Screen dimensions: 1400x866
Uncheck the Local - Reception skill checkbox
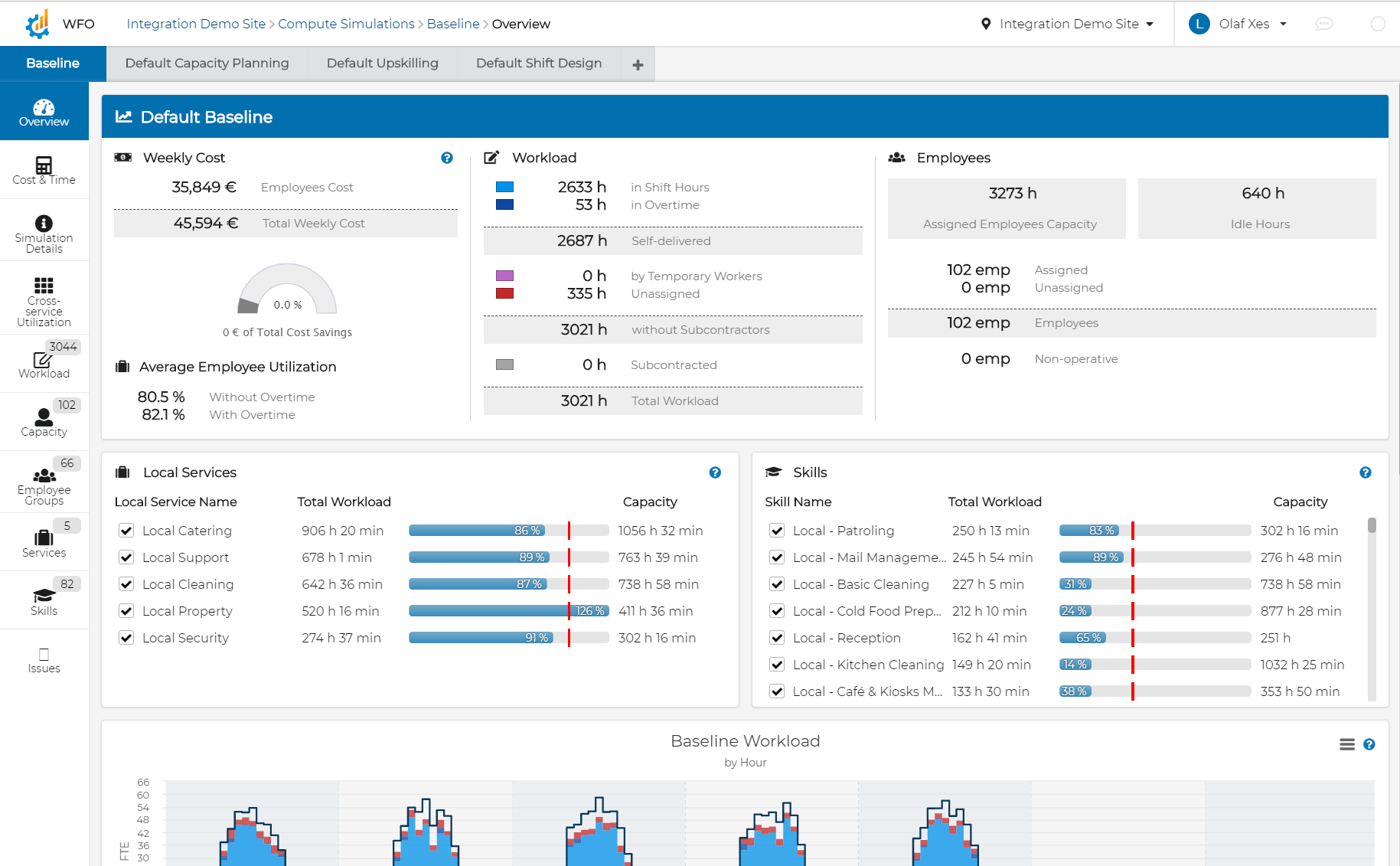click(x=777, y=638)
